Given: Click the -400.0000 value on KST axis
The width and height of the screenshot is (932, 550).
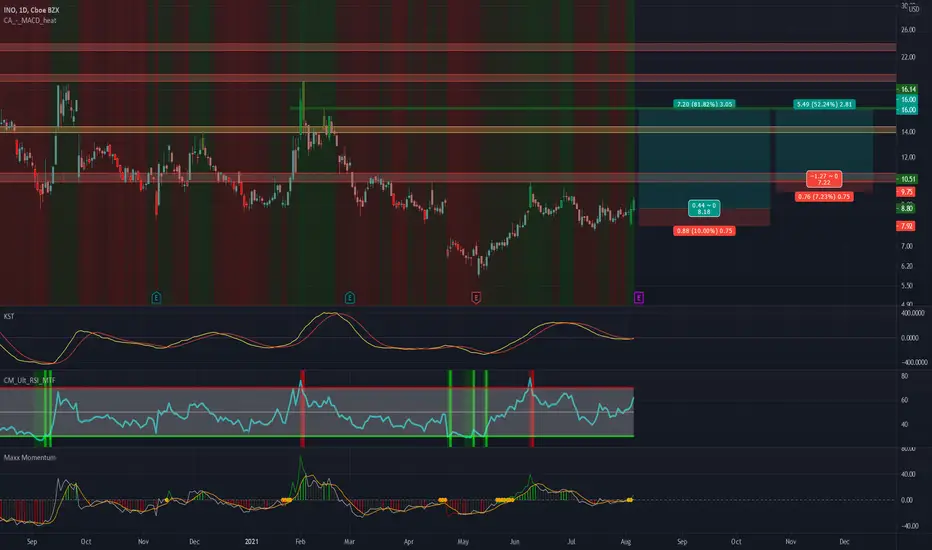Looking at the screenshot, I should click(x=914, y=362).
